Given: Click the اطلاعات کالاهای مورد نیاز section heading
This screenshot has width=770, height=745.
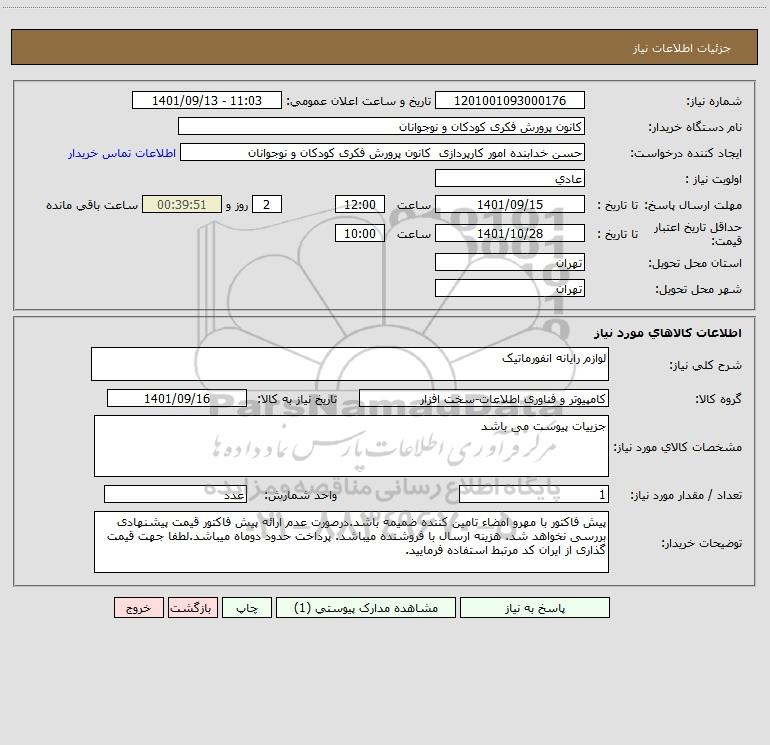Looking at the screenshot, I should (668, 333).
